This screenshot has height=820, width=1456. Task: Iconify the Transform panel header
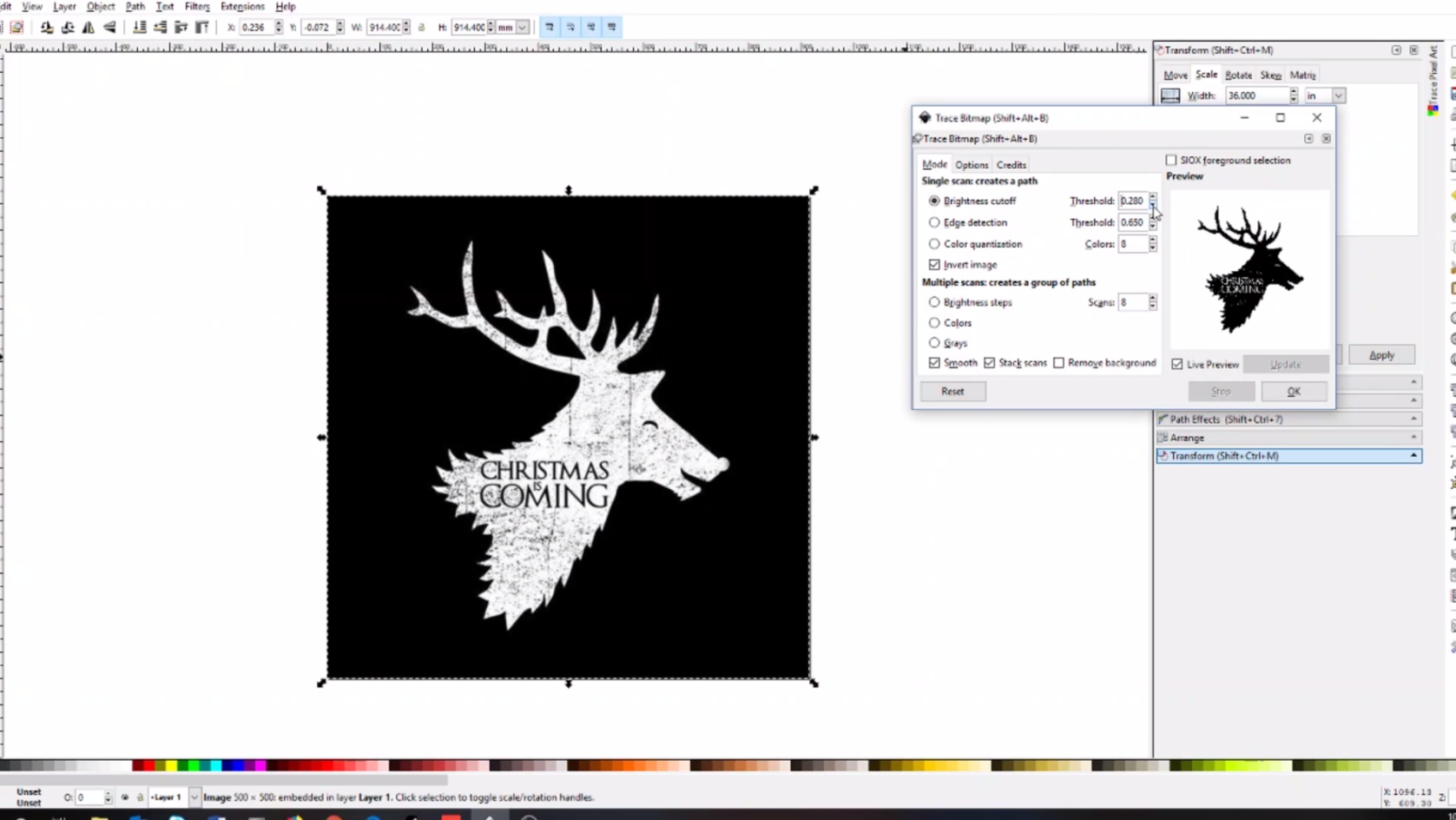coord(1396,50)
